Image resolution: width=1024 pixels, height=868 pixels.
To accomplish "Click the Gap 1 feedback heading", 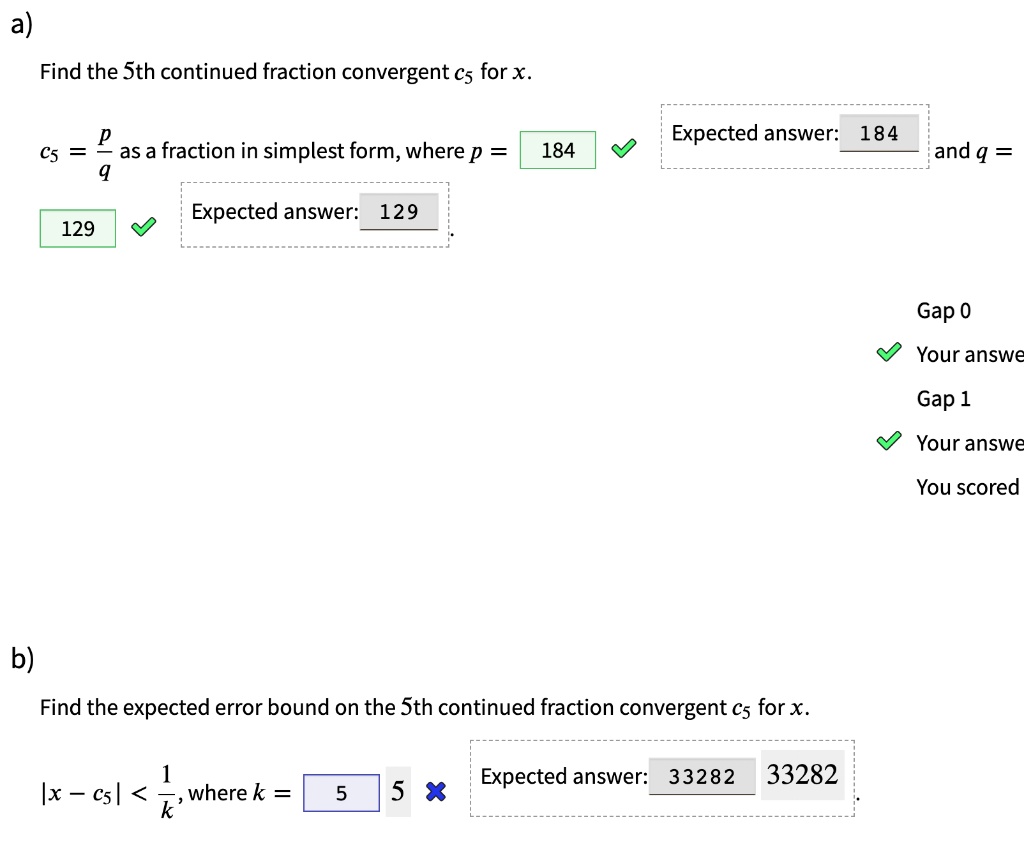I will pos(944,398).
